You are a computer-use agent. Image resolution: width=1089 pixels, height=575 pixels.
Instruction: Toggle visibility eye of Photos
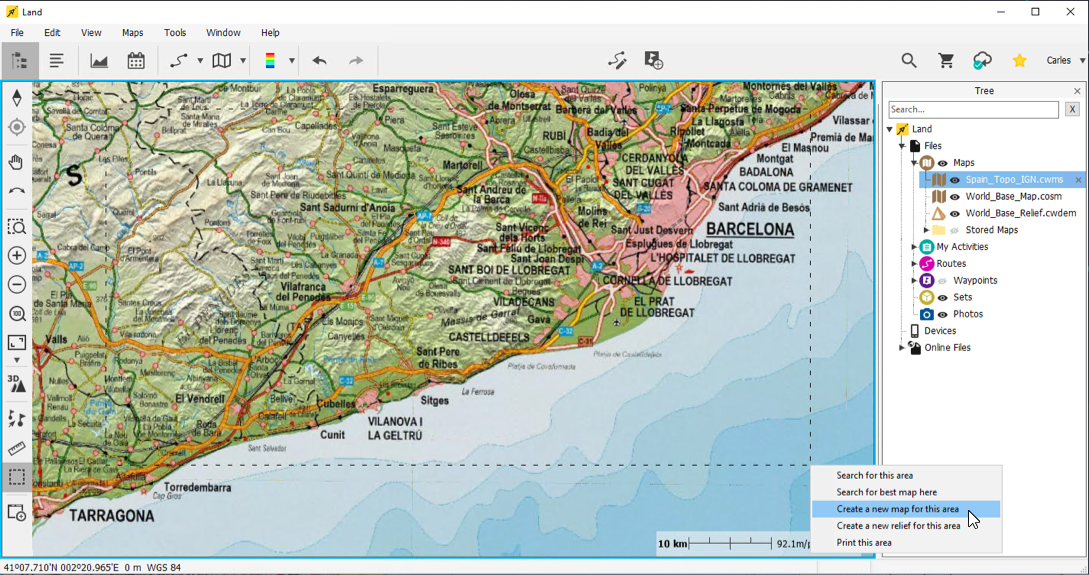tap(942, 315)
